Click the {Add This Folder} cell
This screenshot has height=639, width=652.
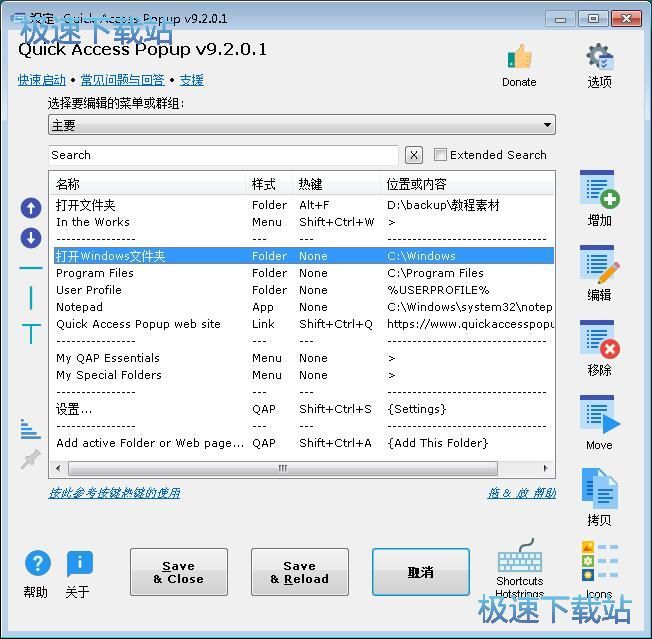[437, 443]
